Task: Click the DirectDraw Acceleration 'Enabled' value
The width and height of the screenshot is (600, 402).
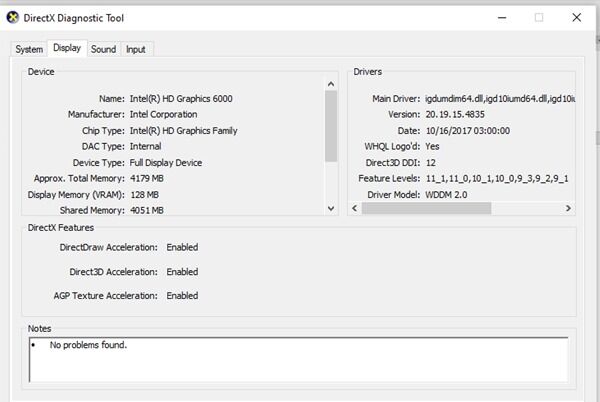Action: pos(182,247)
